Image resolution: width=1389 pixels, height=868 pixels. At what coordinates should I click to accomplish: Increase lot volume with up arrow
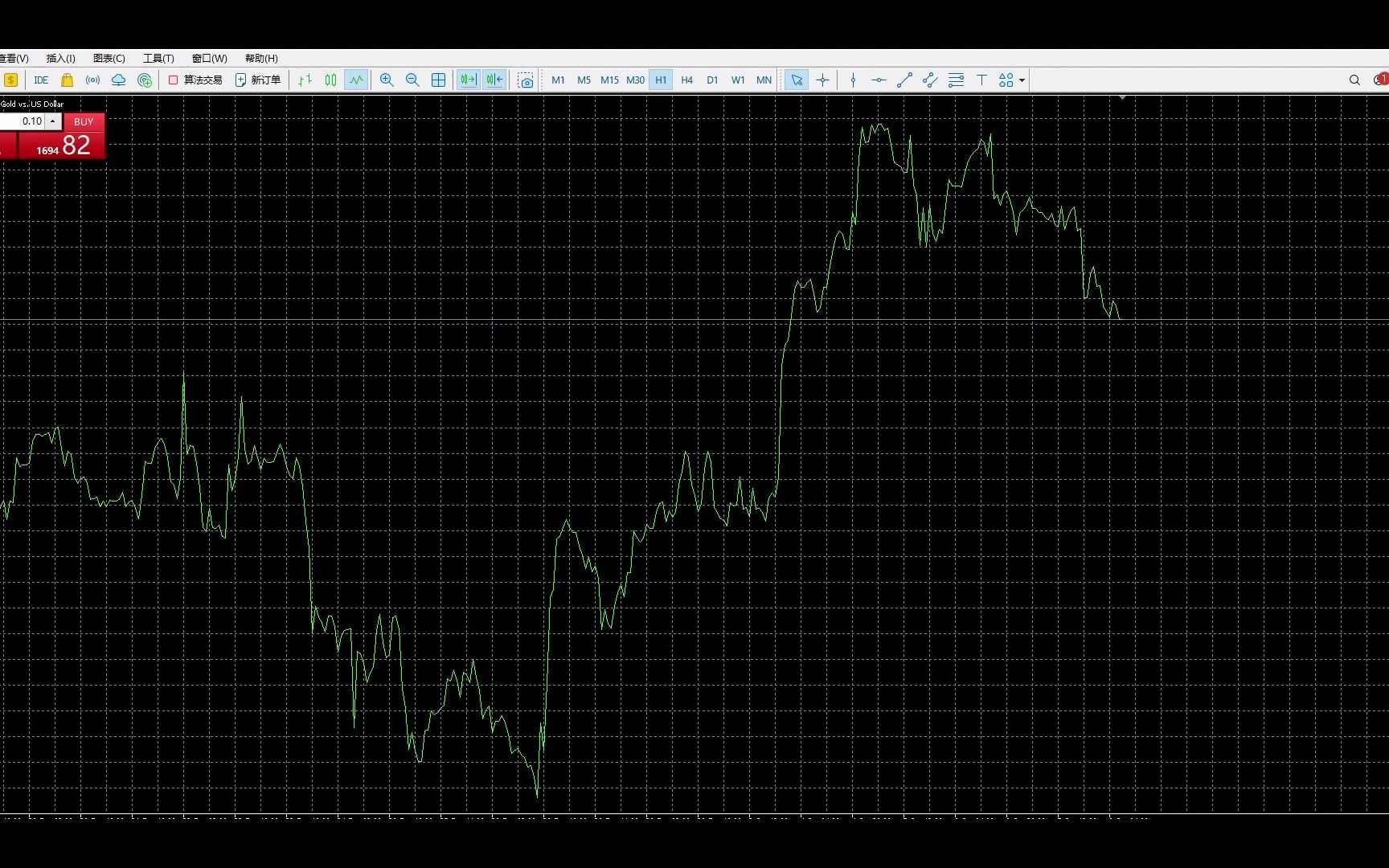click(53, 121)
